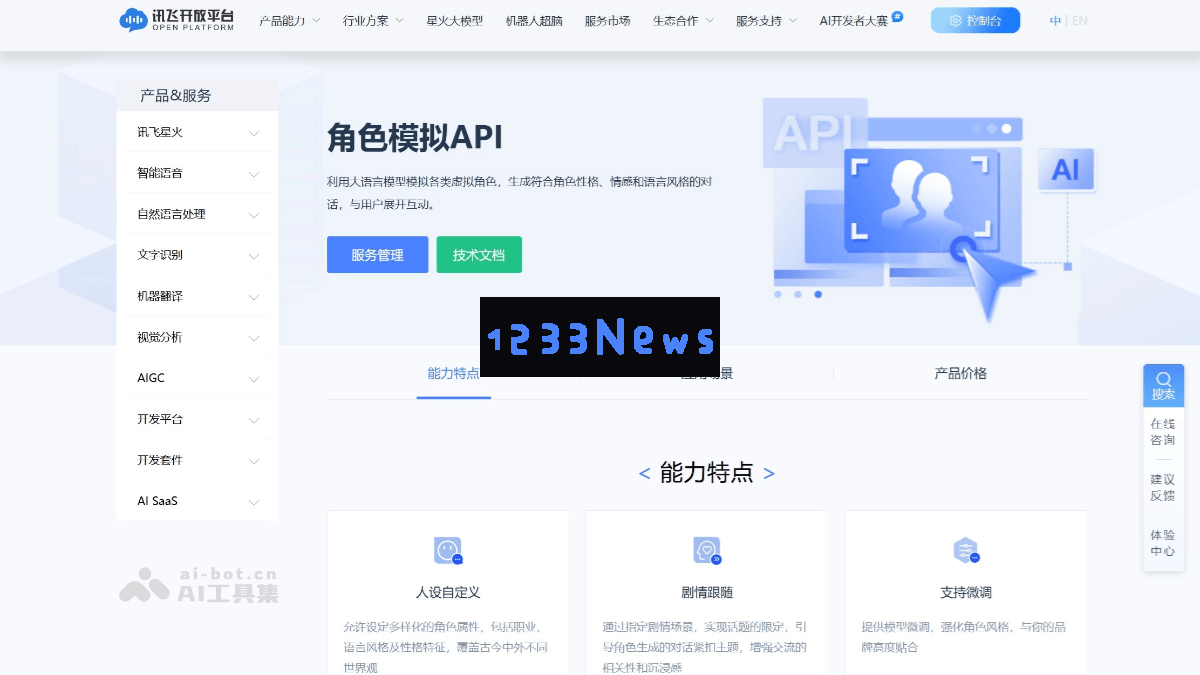Expand 机器翻译 sidebar category

tap(197, 296)
